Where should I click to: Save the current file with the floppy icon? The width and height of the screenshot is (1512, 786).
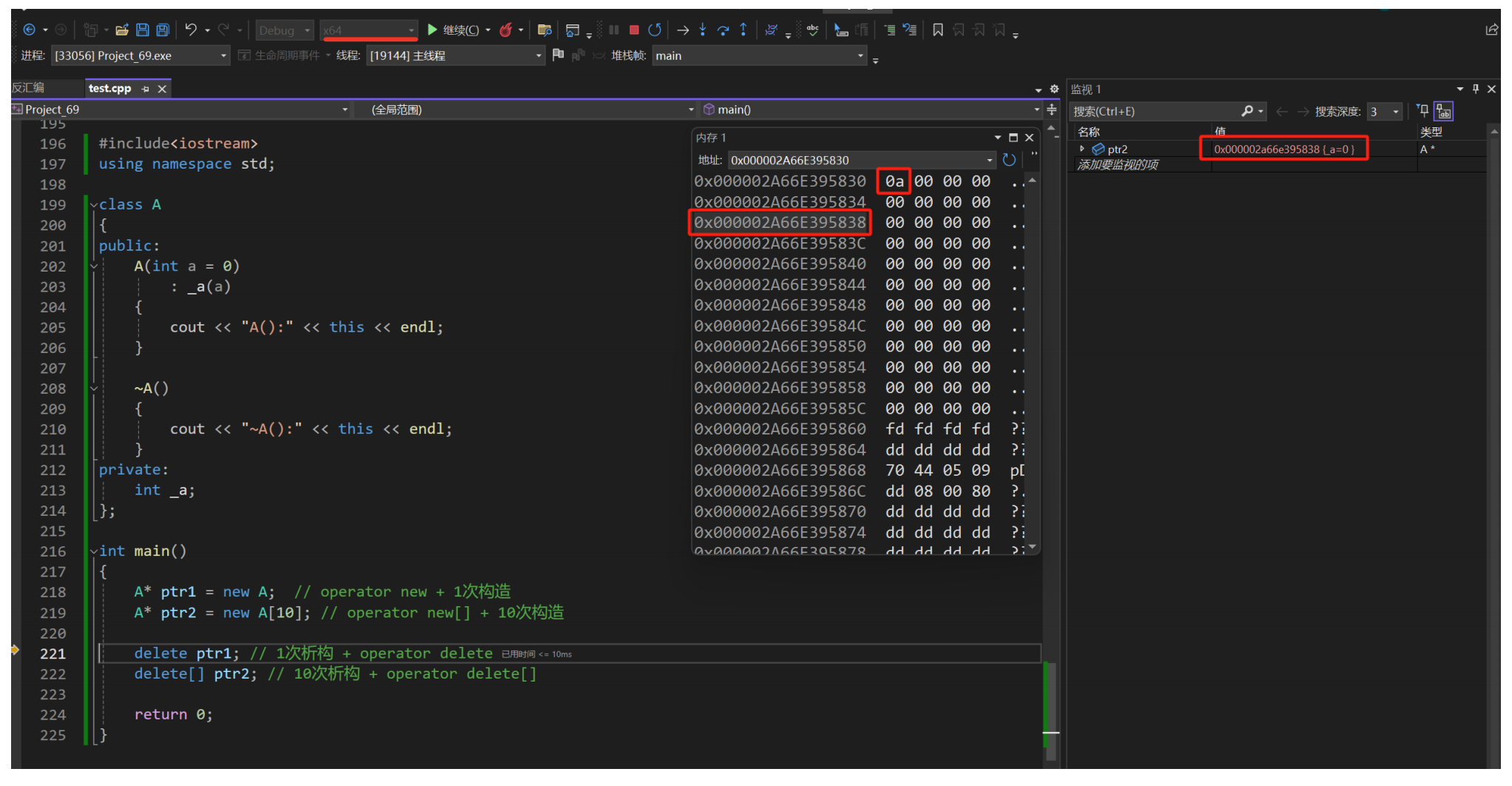pos(143,30)
